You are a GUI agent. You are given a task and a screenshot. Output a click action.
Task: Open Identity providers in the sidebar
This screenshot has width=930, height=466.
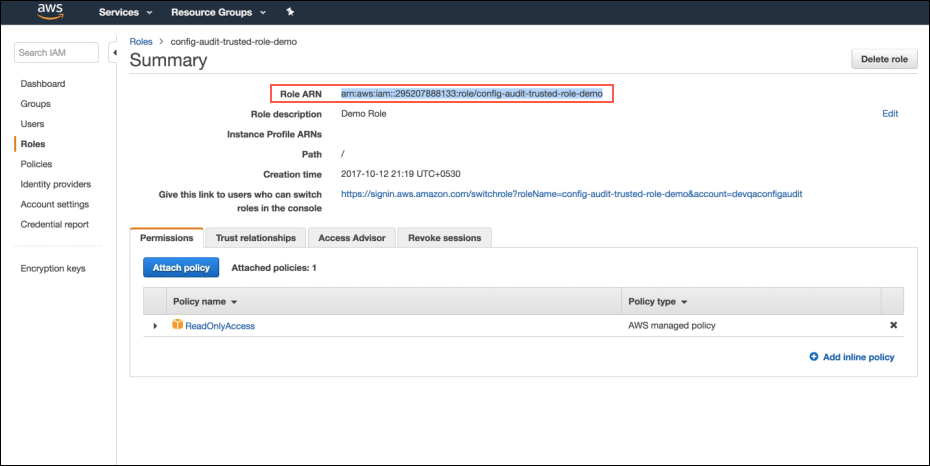pyautogui.click(x=56, y=184)
